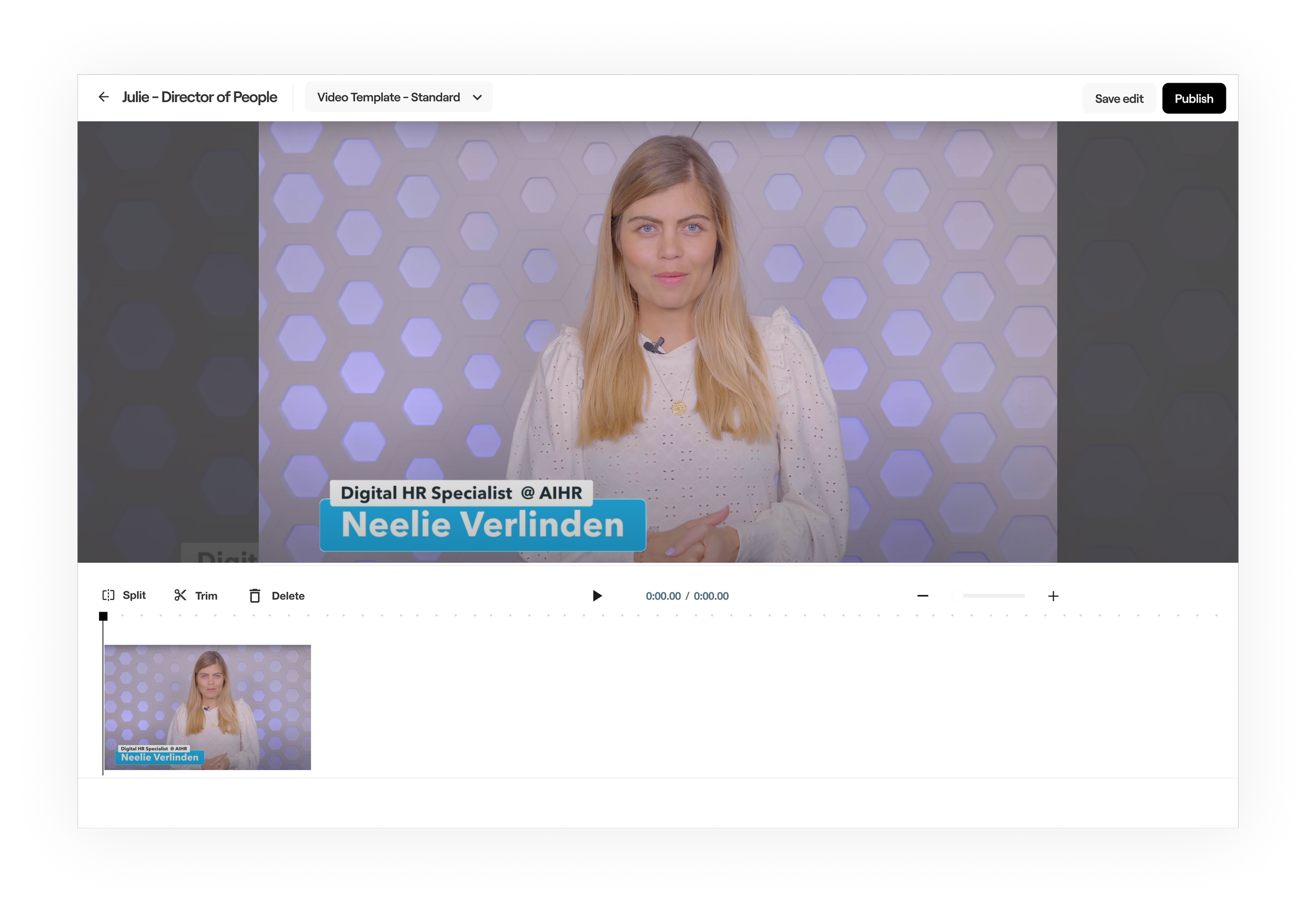
Task: Select the Trim scissors icon
Action: (181, 595)
